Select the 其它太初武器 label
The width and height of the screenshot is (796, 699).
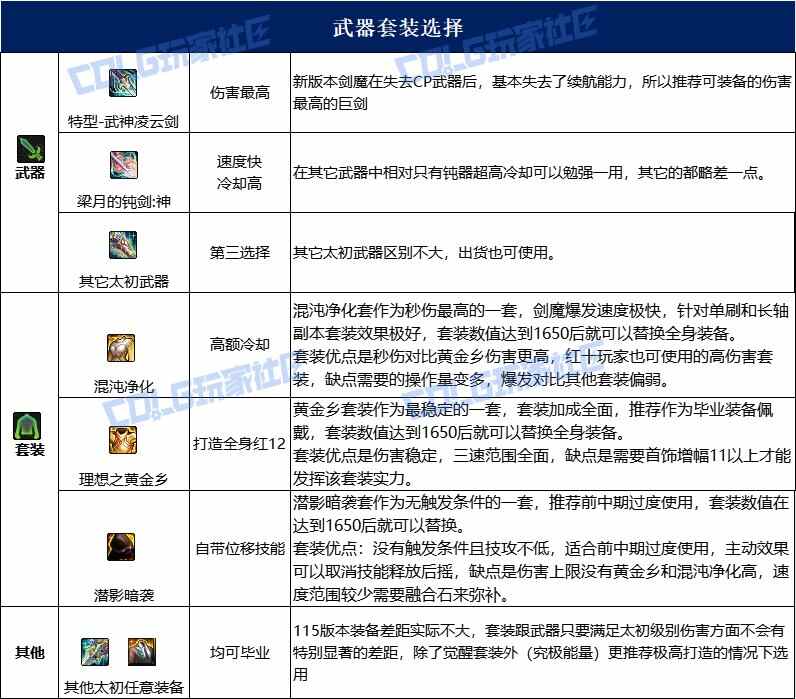123,281
